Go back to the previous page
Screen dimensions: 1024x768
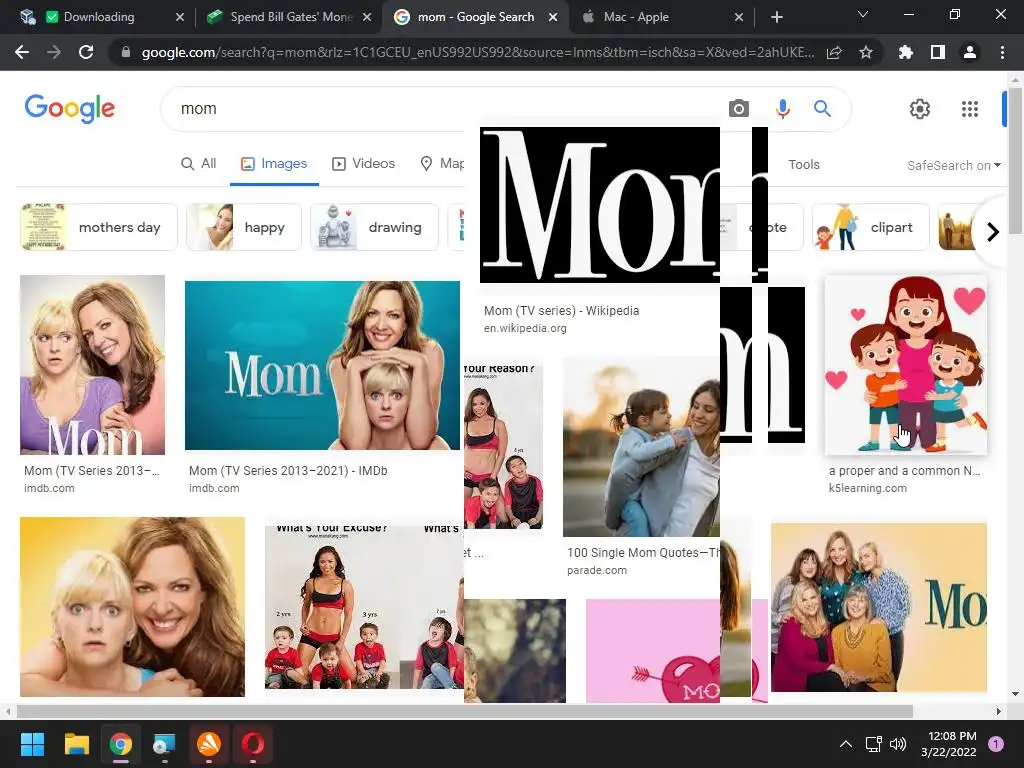point(22,52)
